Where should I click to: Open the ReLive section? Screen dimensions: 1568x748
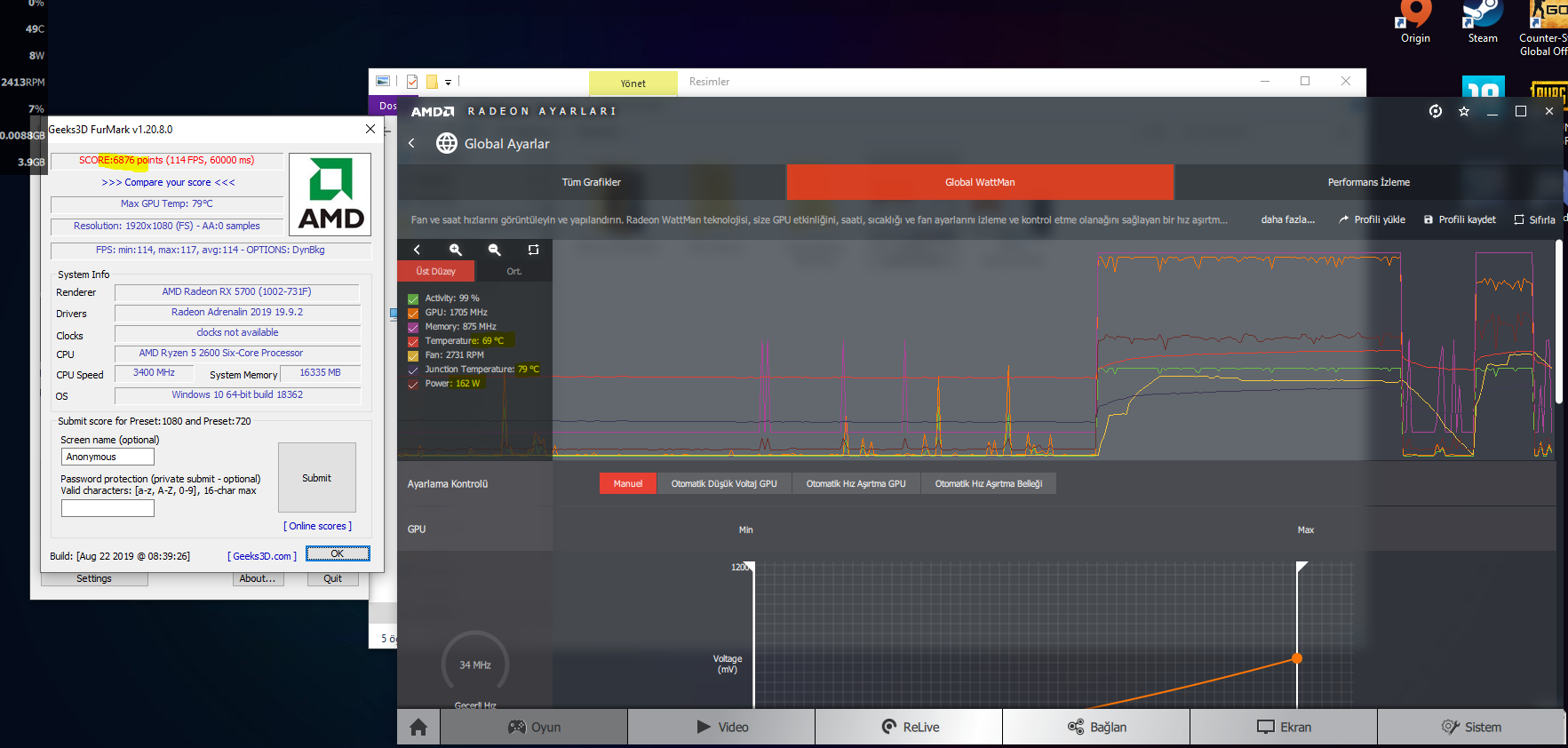coord(909,727)
